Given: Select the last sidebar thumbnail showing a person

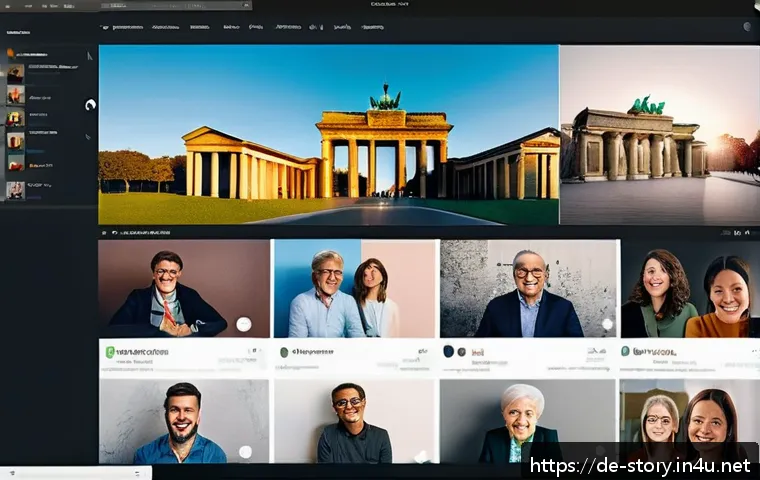Looking at the screenshot, I should click(x=16, y=190).
